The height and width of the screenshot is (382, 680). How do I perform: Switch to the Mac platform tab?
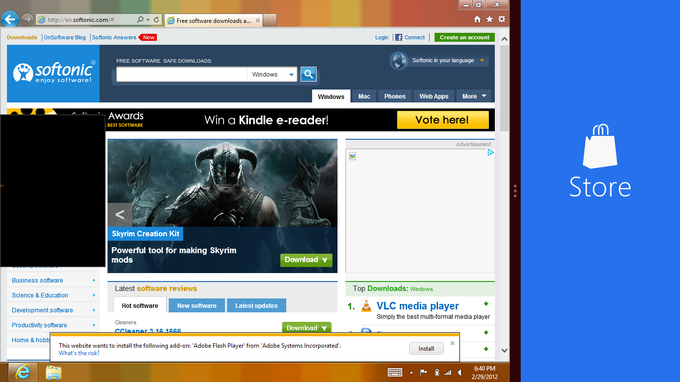364,96
